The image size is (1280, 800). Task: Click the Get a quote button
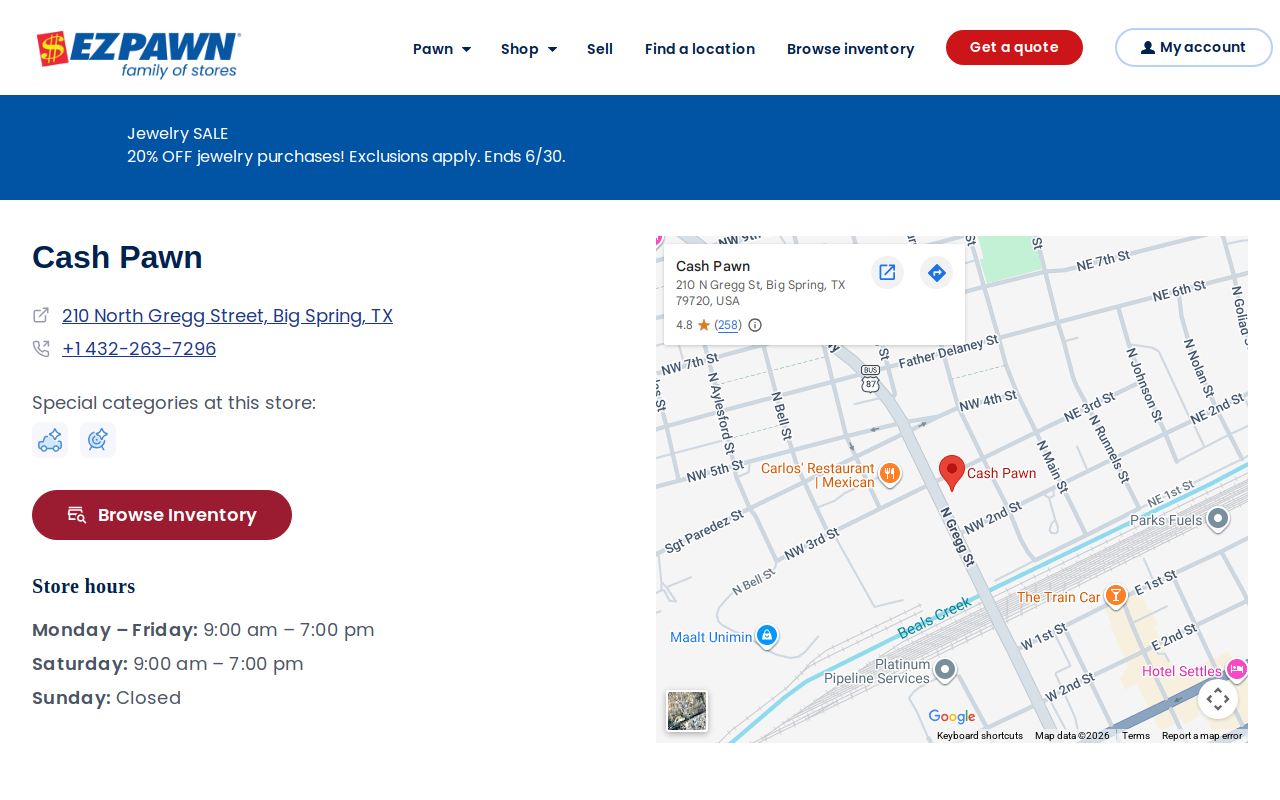[1014, 47]
